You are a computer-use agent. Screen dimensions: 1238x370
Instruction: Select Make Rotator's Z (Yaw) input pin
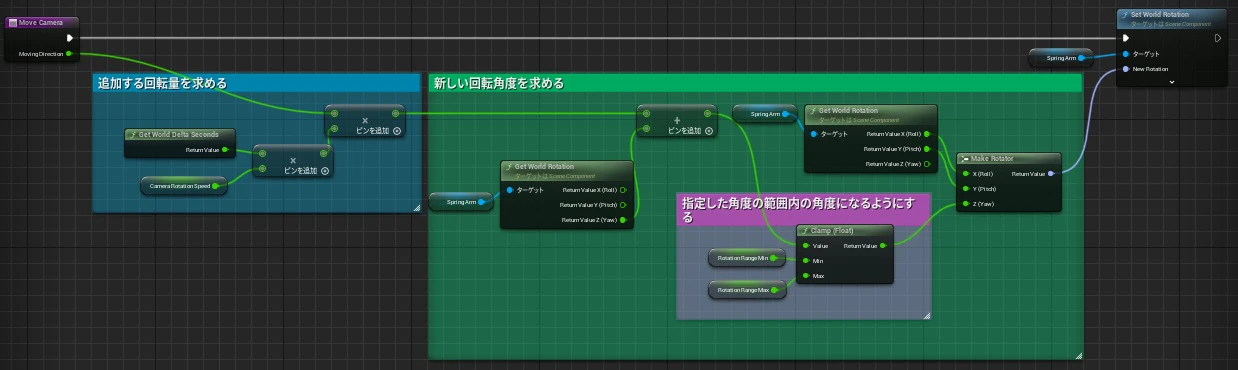pos(966,203)
